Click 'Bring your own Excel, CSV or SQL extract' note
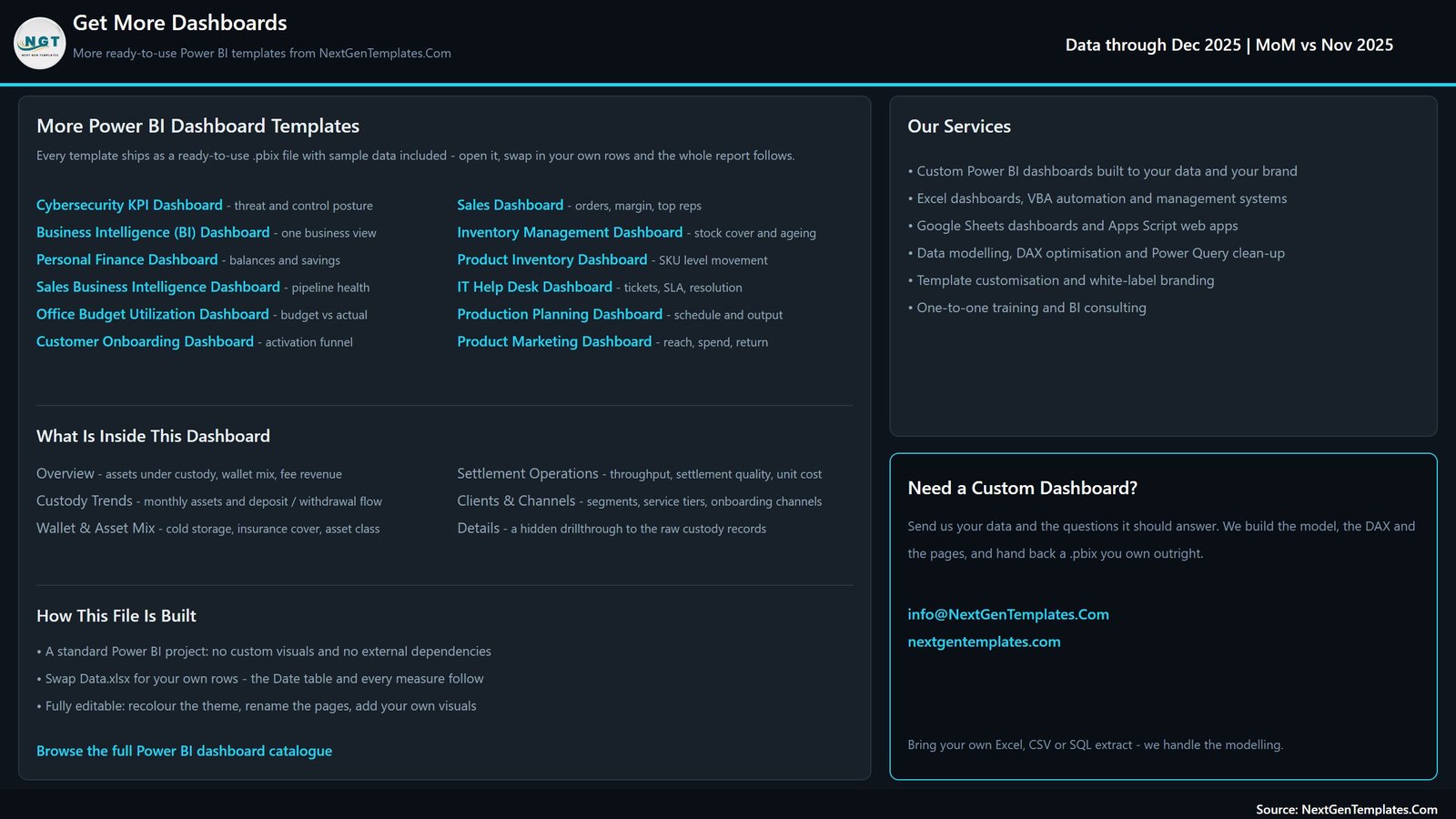 (x=1096, y=745)
